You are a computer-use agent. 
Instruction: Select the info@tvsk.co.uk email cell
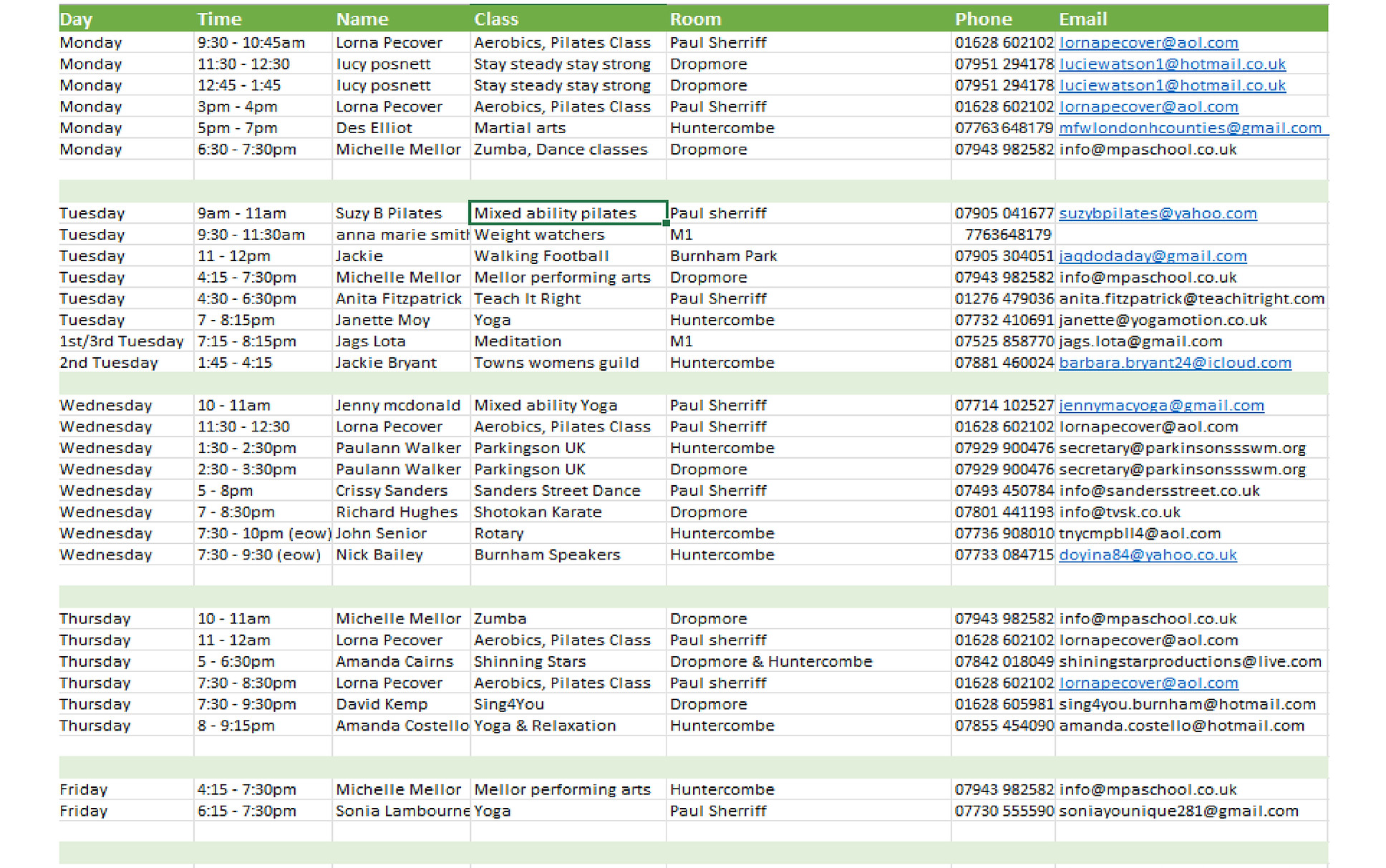click(x=1191, y=512)
